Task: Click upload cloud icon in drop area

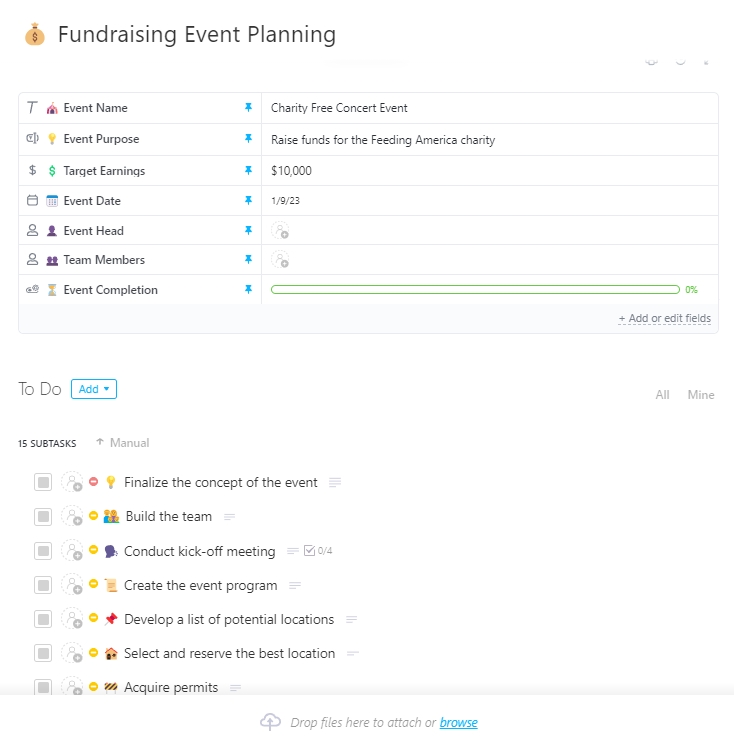Action: (270, 722)
